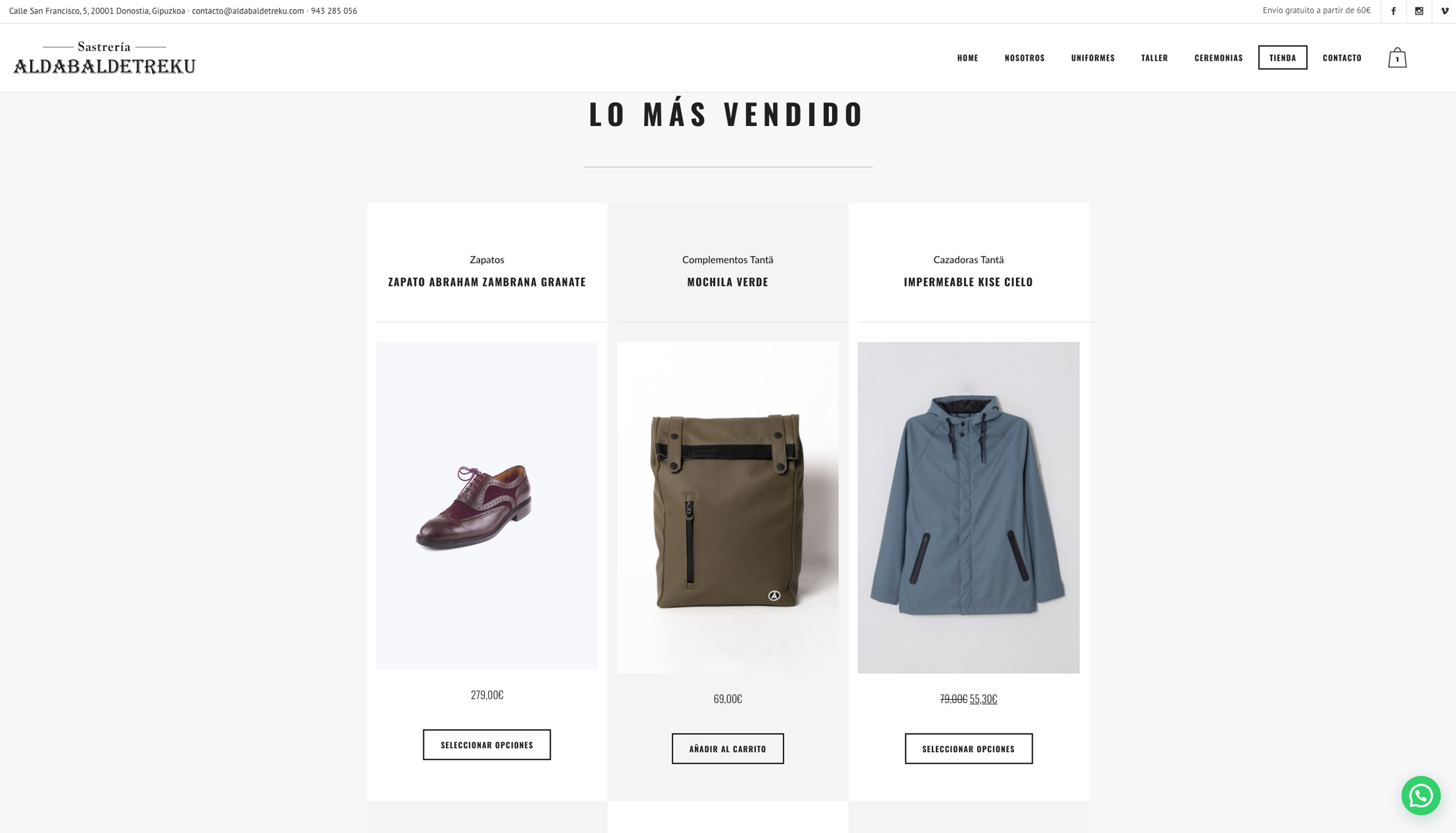This screenshot has width=1456, height=833.
Task: Open the burgundy shoe product image
Action: point(487,506)
